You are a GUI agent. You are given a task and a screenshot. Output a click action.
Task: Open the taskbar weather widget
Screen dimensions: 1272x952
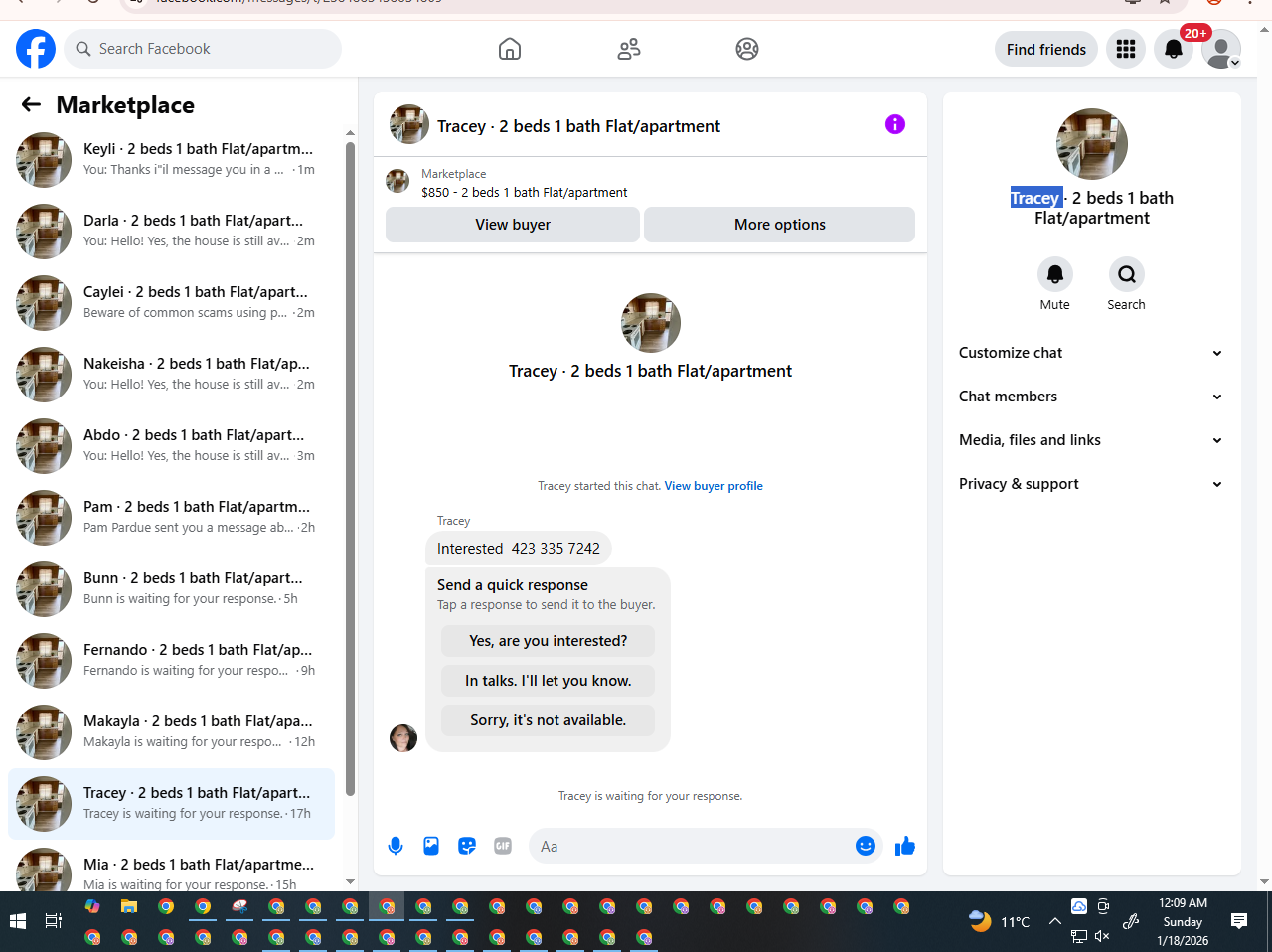tap(999, 921)
